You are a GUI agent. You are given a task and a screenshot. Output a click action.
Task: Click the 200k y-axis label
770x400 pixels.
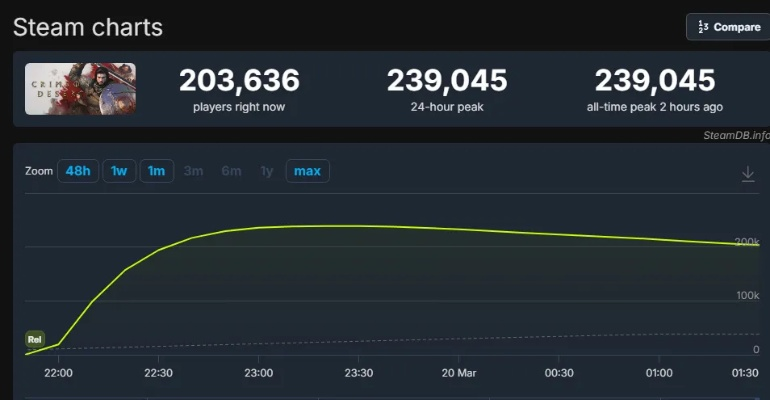747,241
